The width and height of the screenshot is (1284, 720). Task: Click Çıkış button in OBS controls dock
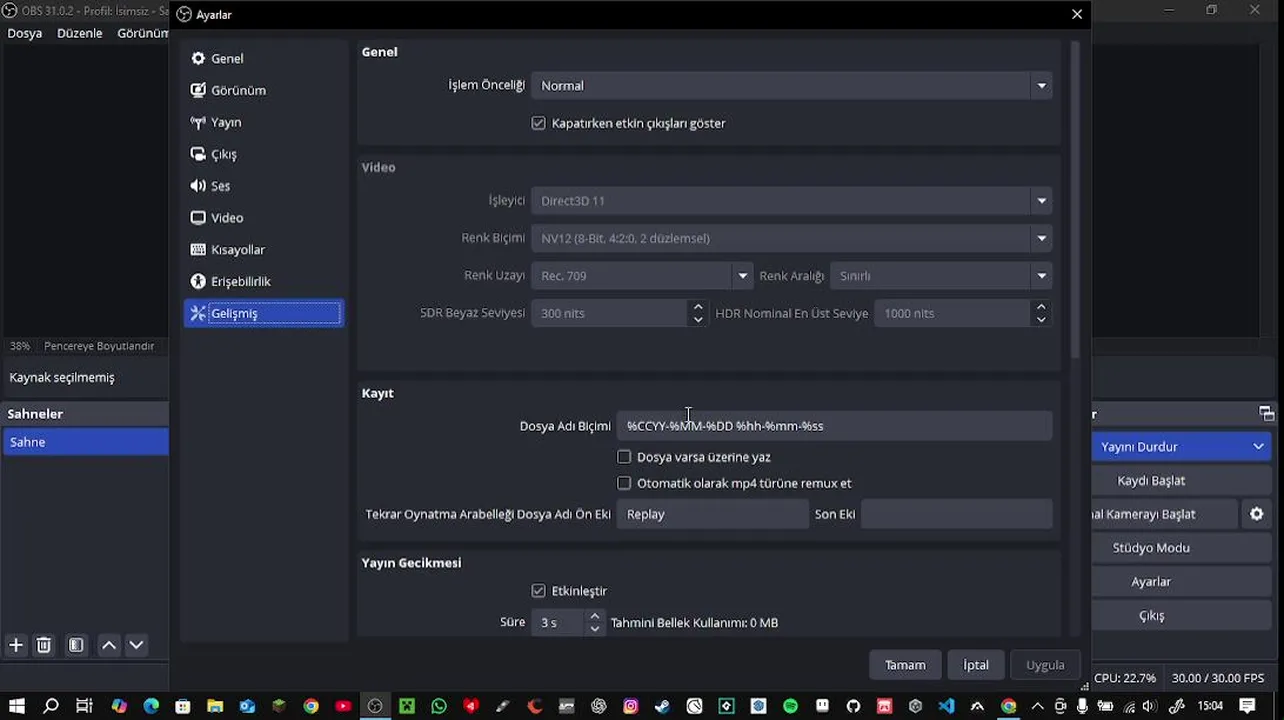click(1151, 616)
